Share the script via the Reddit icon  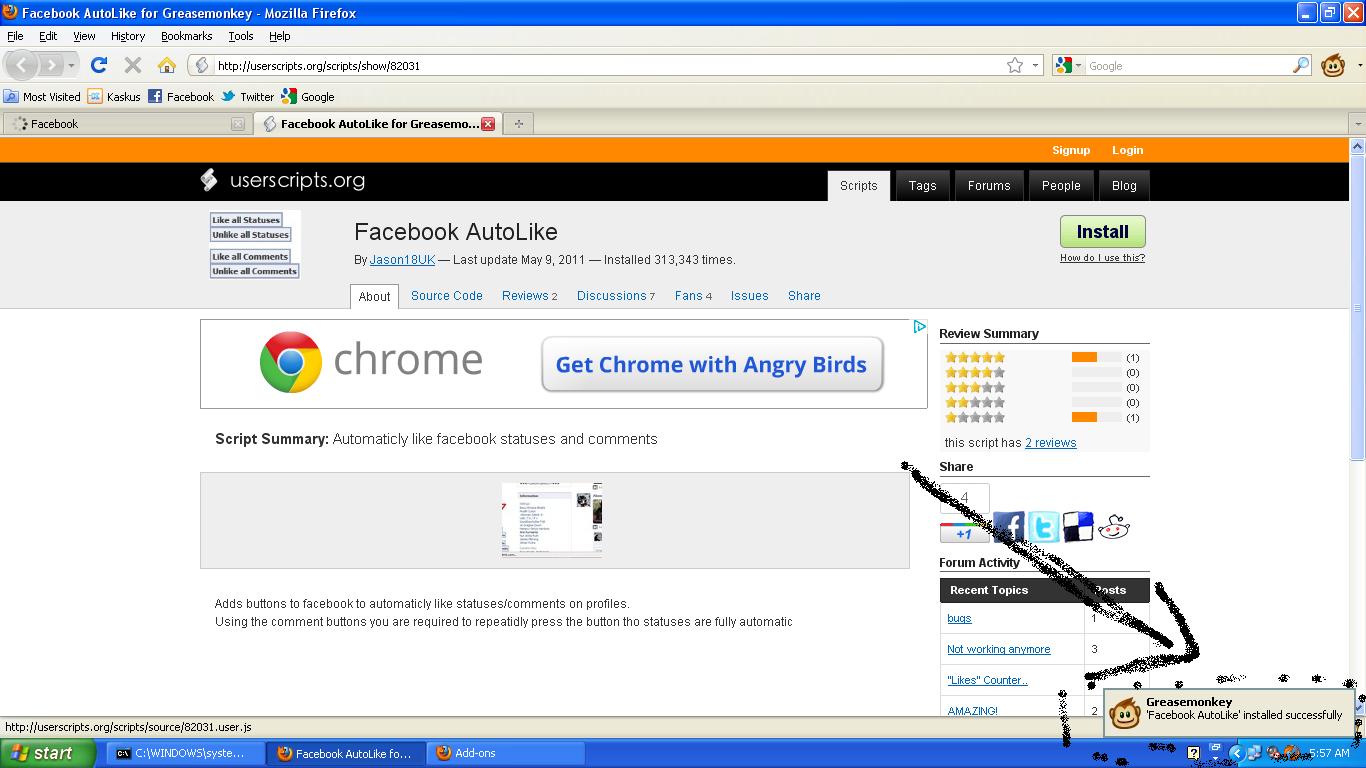click(1113, 527)
